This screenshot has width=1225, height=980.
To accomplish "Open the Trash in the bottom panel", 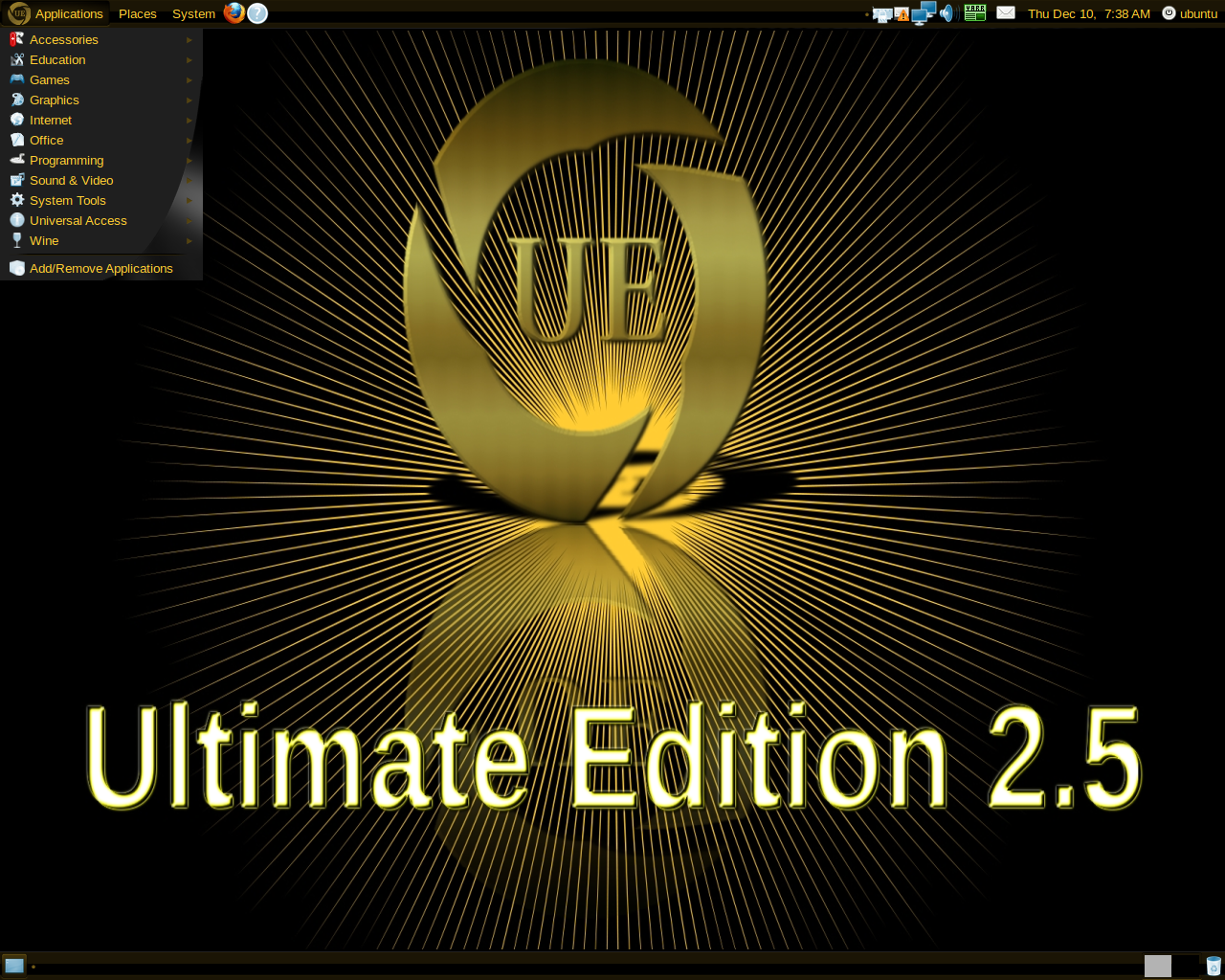I will (1214, 966).
